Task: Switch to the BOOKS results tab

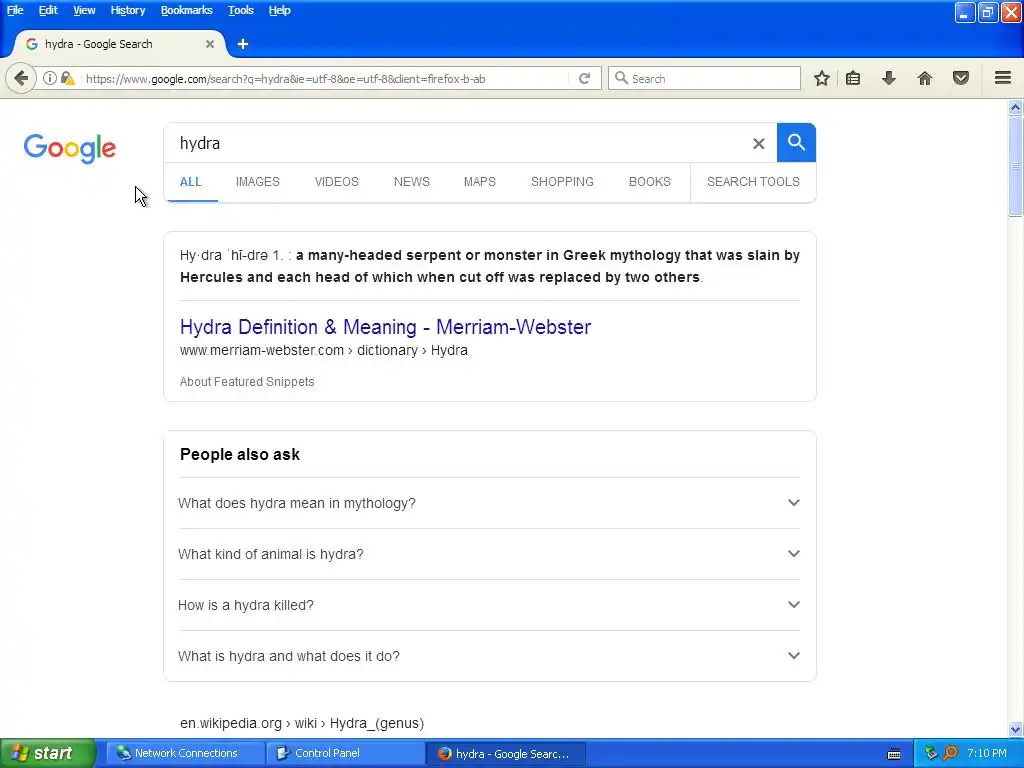Action: click(650, 182)
